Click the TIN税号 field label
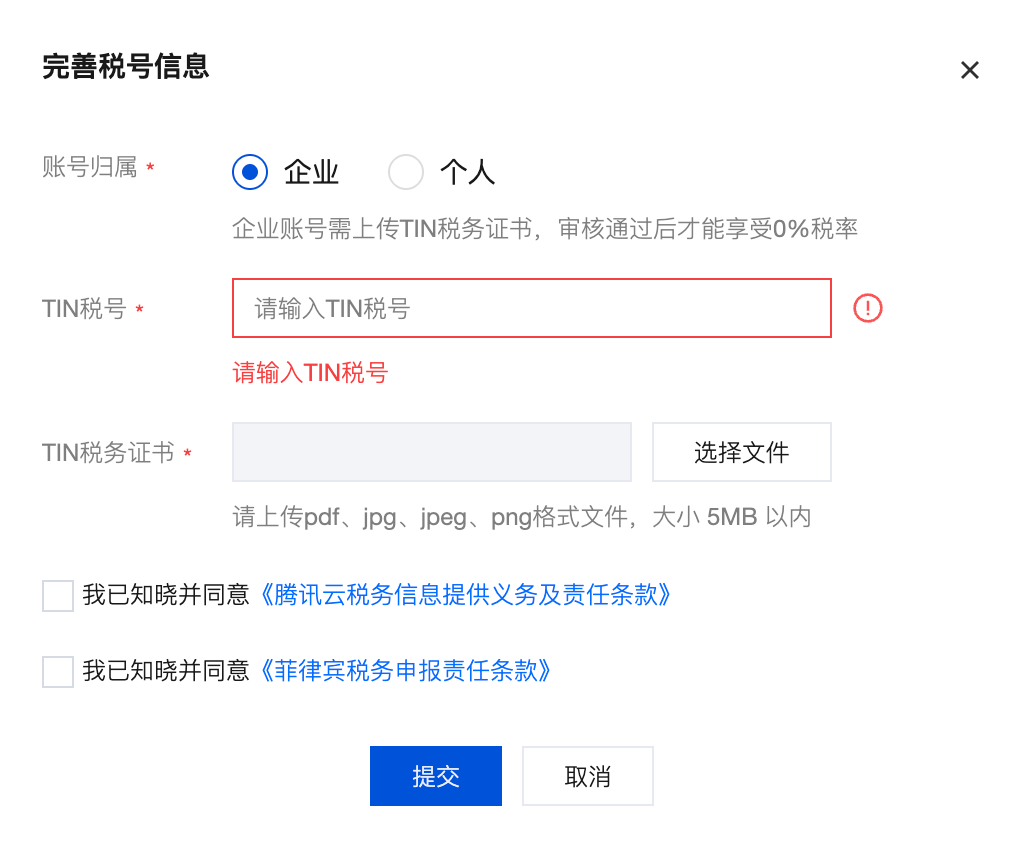Screen dimensions: 1026x848 click(x=84, y=309)
